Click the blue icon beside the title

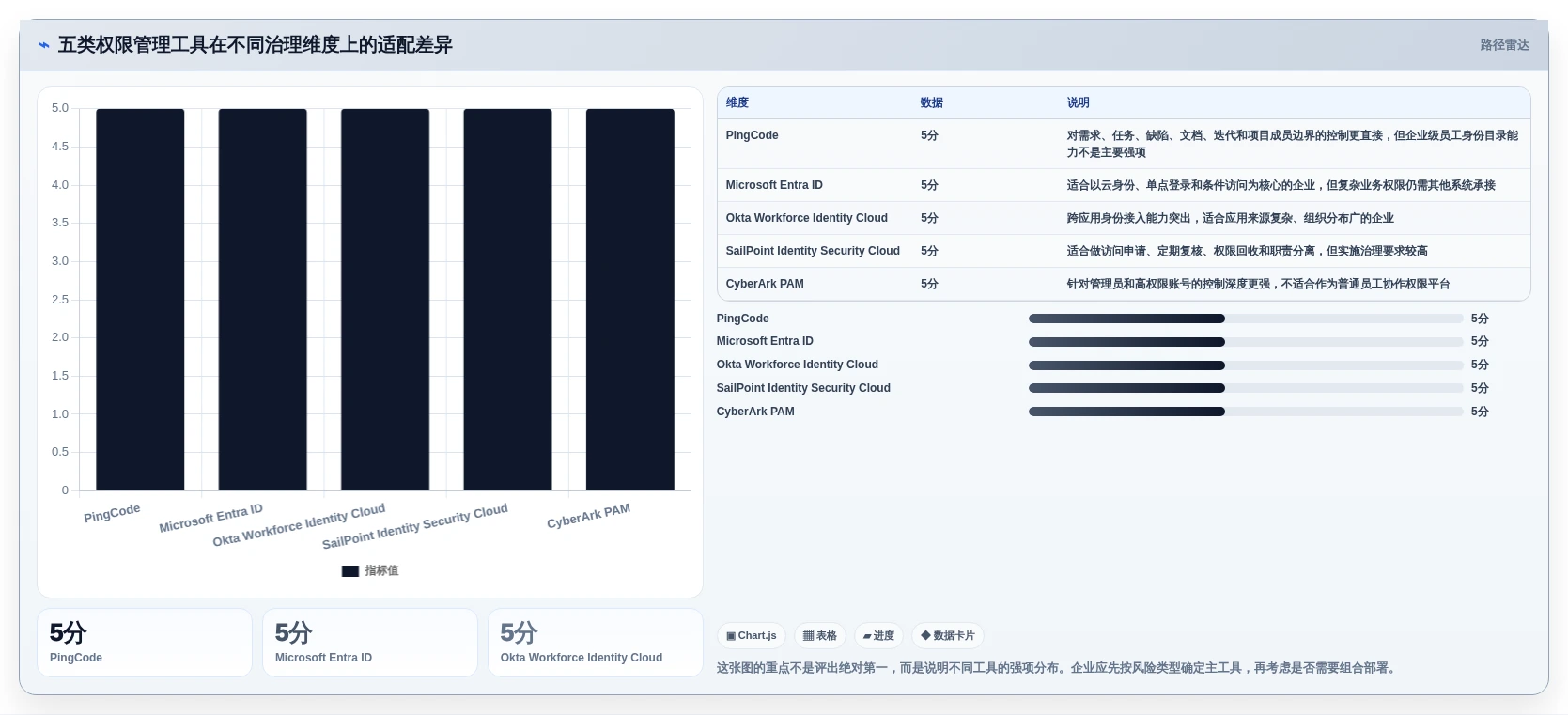44,45
